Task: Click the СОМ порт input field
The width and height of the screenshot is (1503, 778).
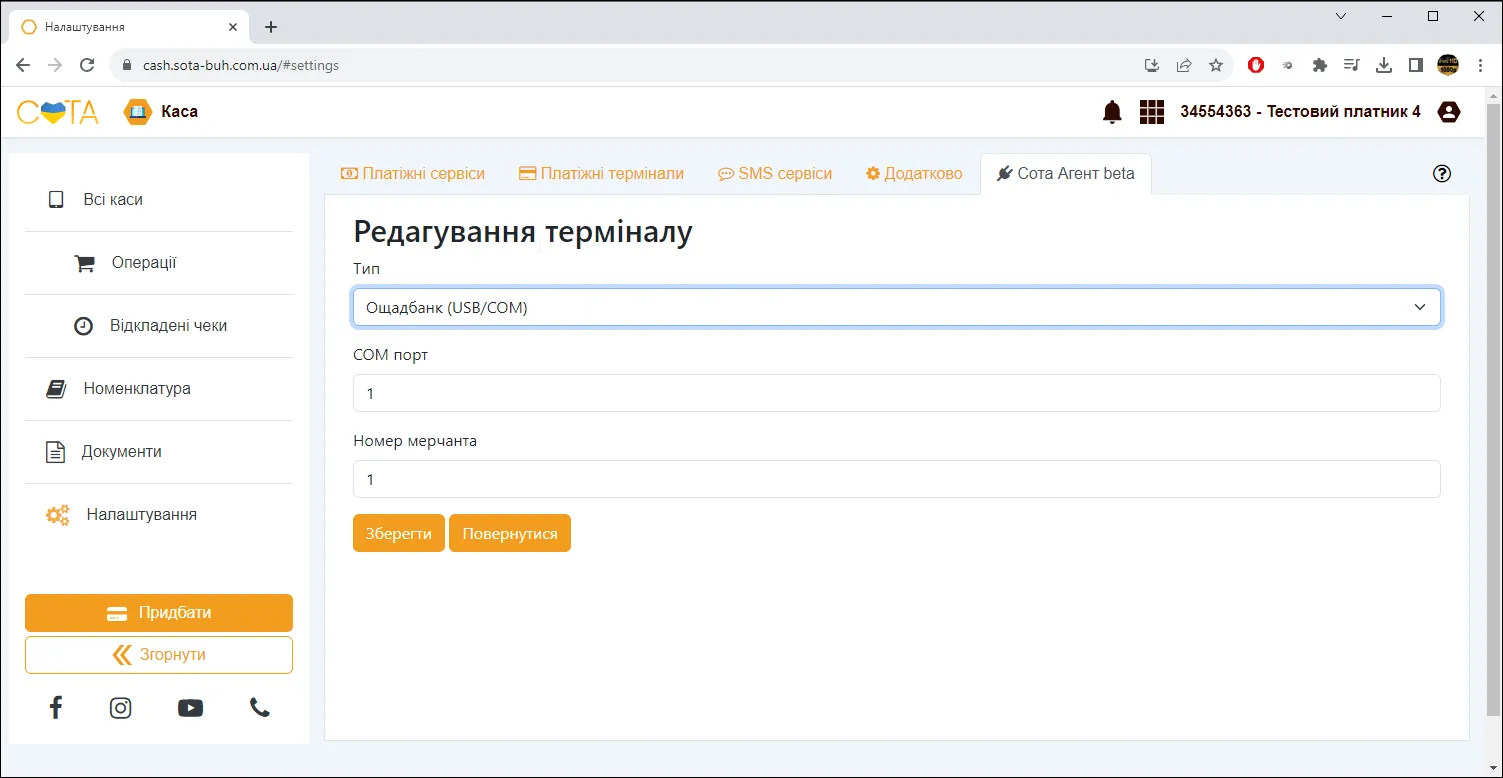Action: pyautogui.click(x=897, y=393)
